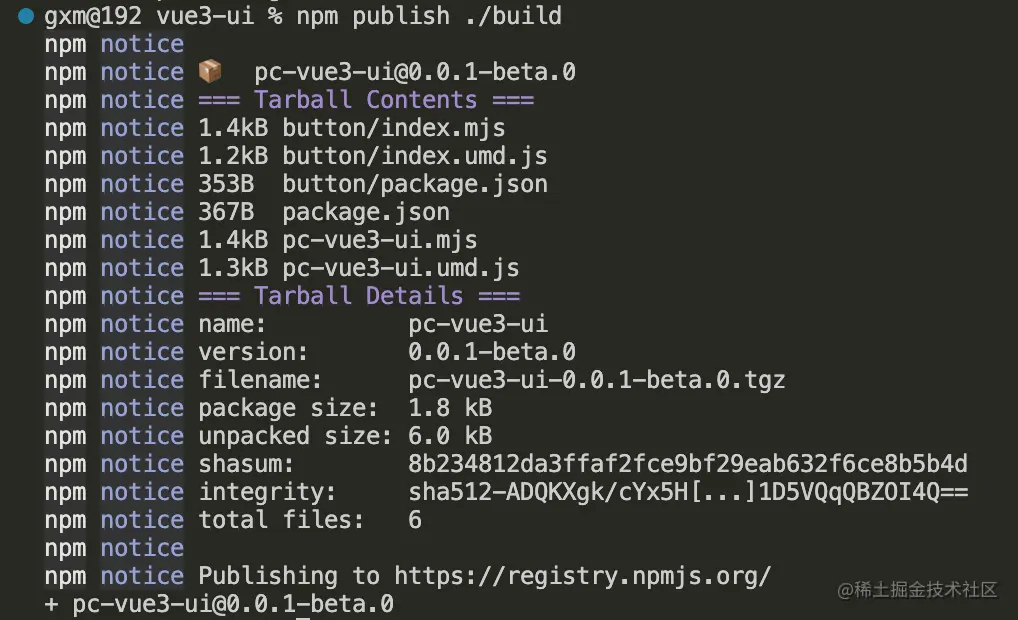Click the pc-vue3-ui.umd.js file name
Screen dimensions: 1018x620
tap(401, 268)
